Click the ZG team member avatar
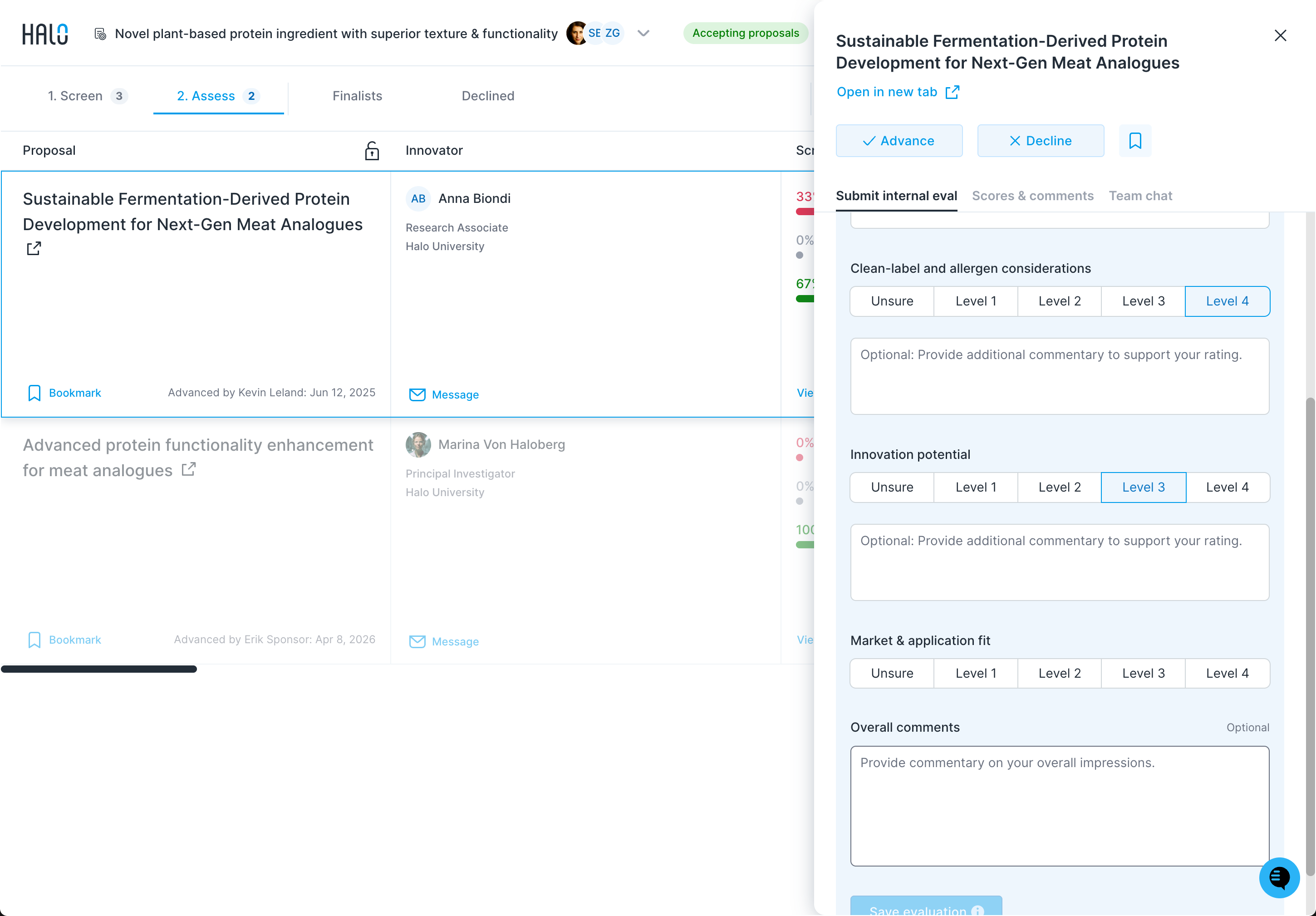Image resolution: width=1316 pixels, height=916 pixels. pyautogui.click(x=612, y=33)
